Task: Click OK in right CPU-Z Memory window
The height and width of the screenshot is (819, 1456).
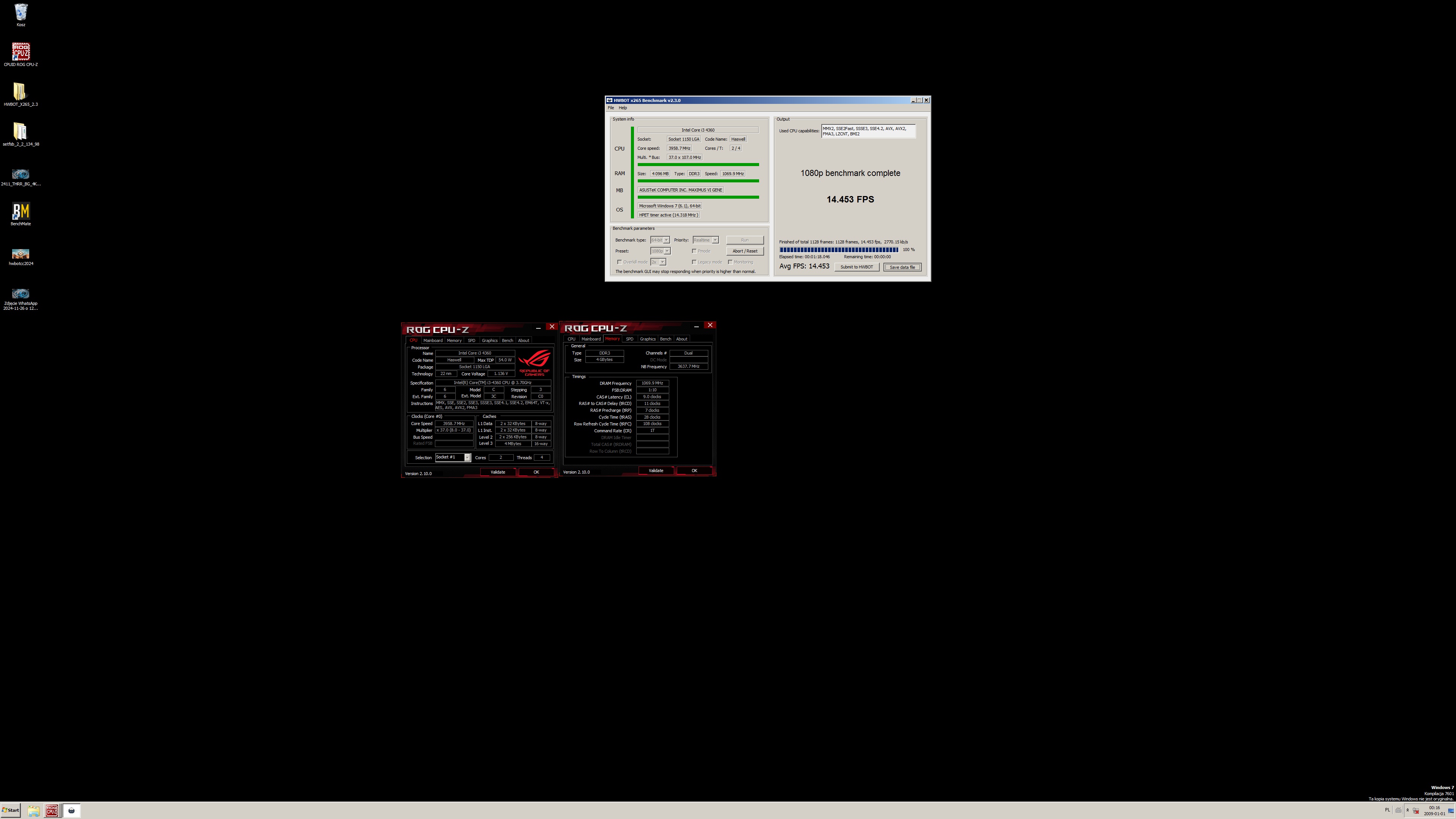Action: [x=695, y=470]
